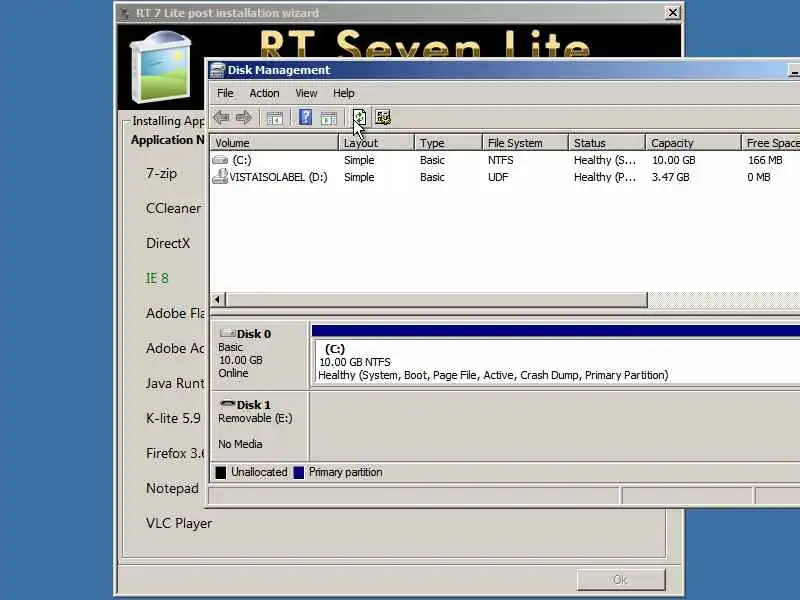Click the 3.47 GB capacity cell
800x600 pixels.
pyautogui.click(x=670, y=177)
